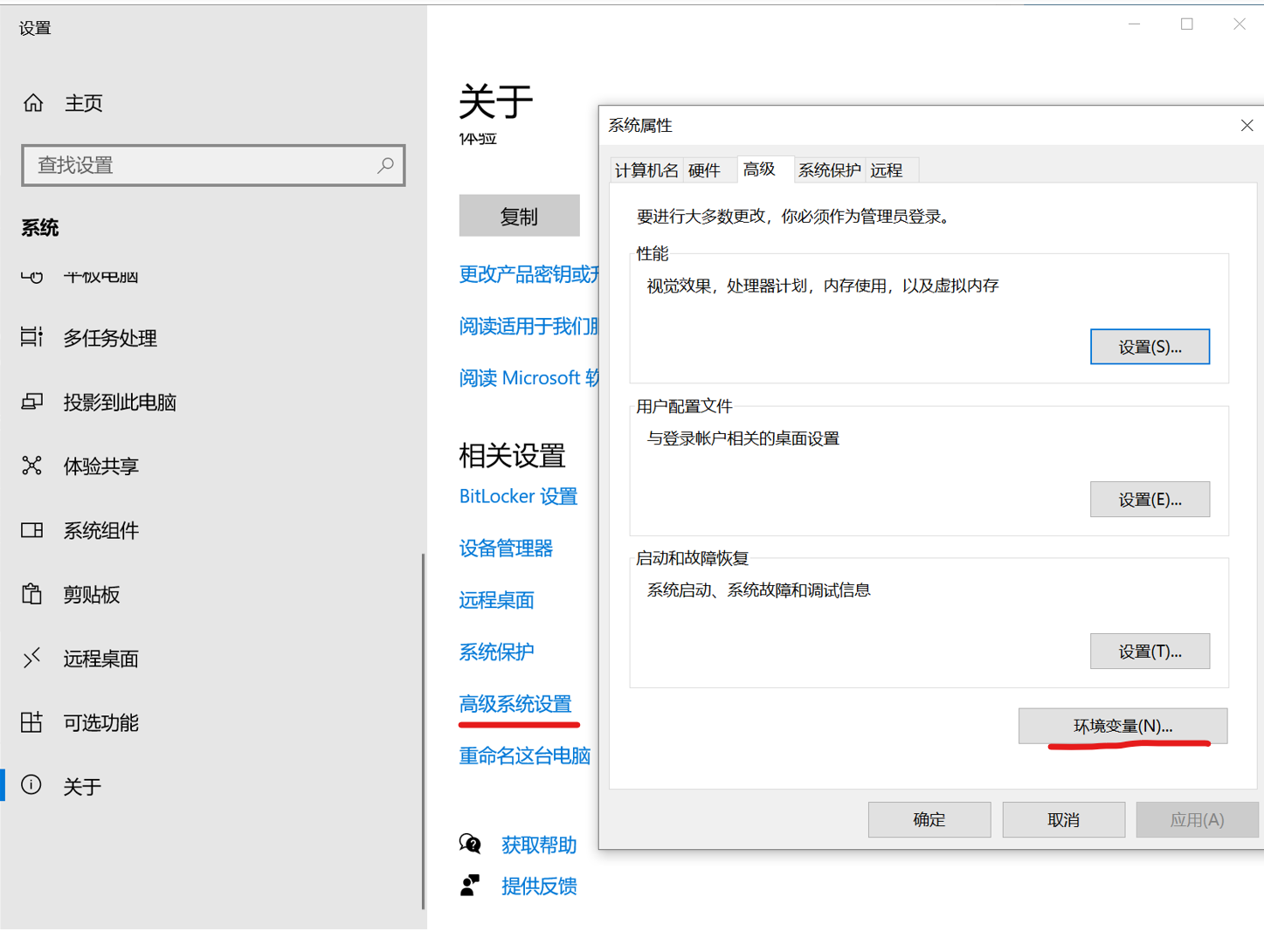Focus the 查找设置 search field

point(213,165)
